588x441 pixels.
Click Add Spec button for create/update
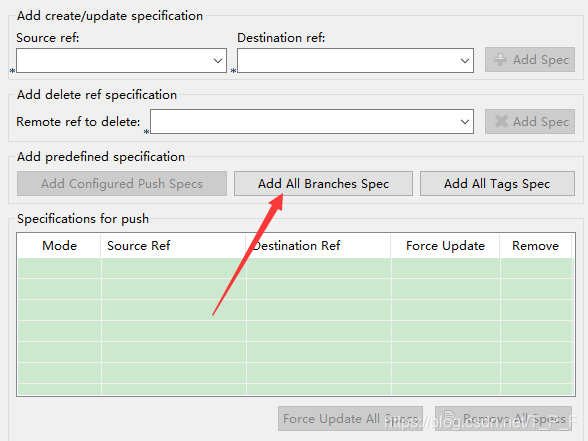tap(530, 60)
